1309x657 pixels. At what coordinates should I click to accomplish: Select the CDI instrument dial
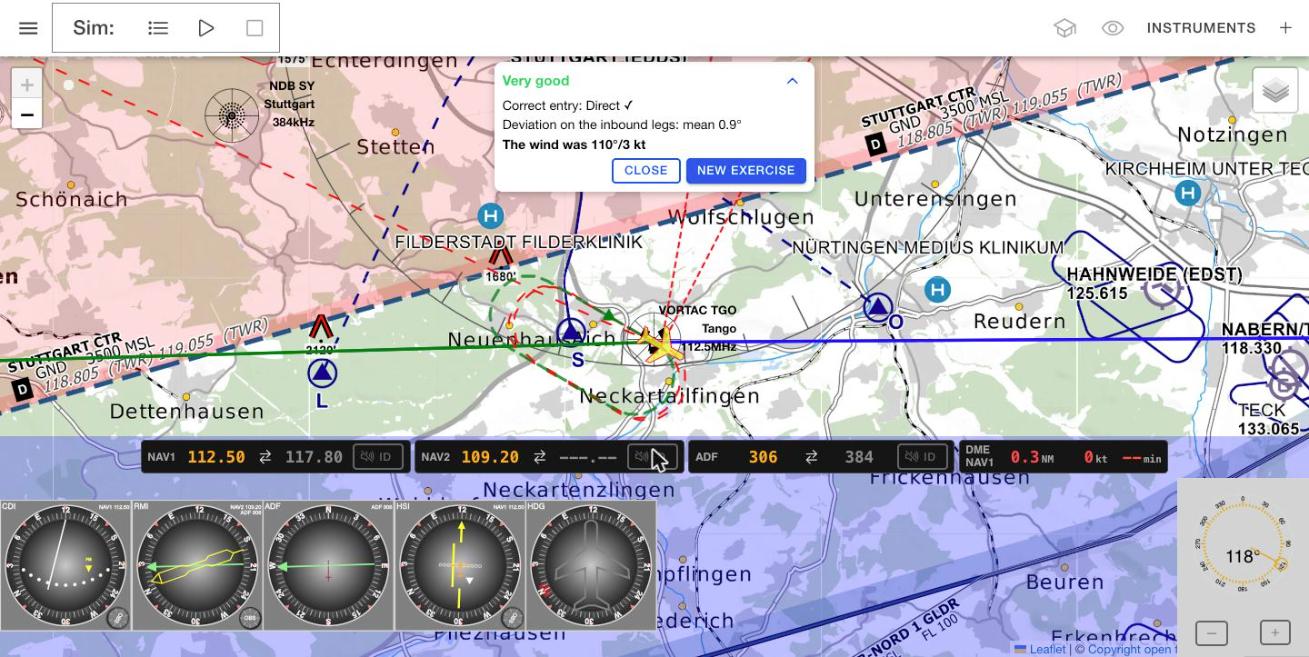66,565
